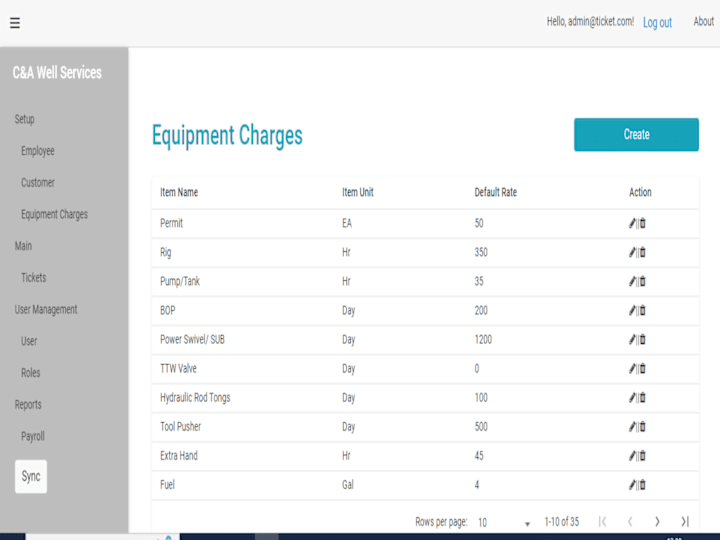
Task: Click the Setup section heading
Action: click(x=24, y=119)
